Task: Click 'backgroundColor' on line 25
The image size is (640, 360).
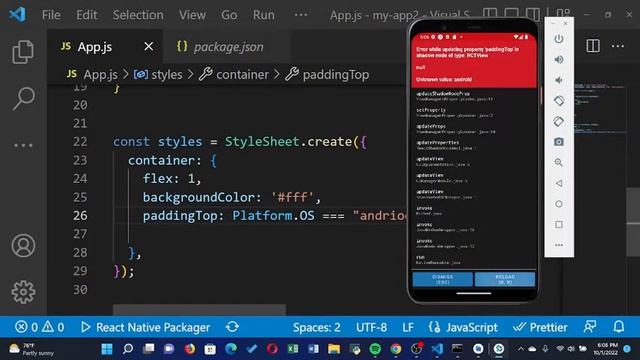Action: click(198, 197)
